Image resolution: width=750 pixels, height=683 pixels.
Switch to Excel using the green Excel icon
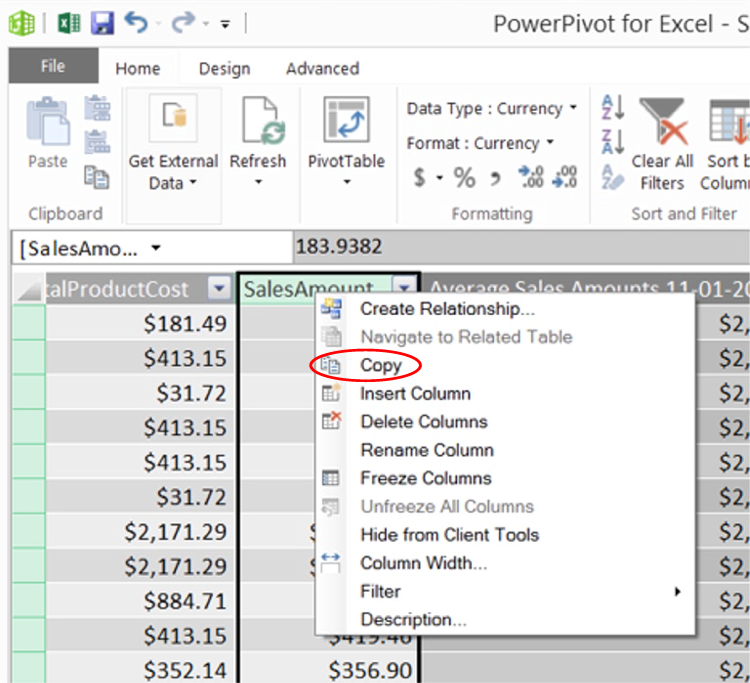[x=68, y=23]
